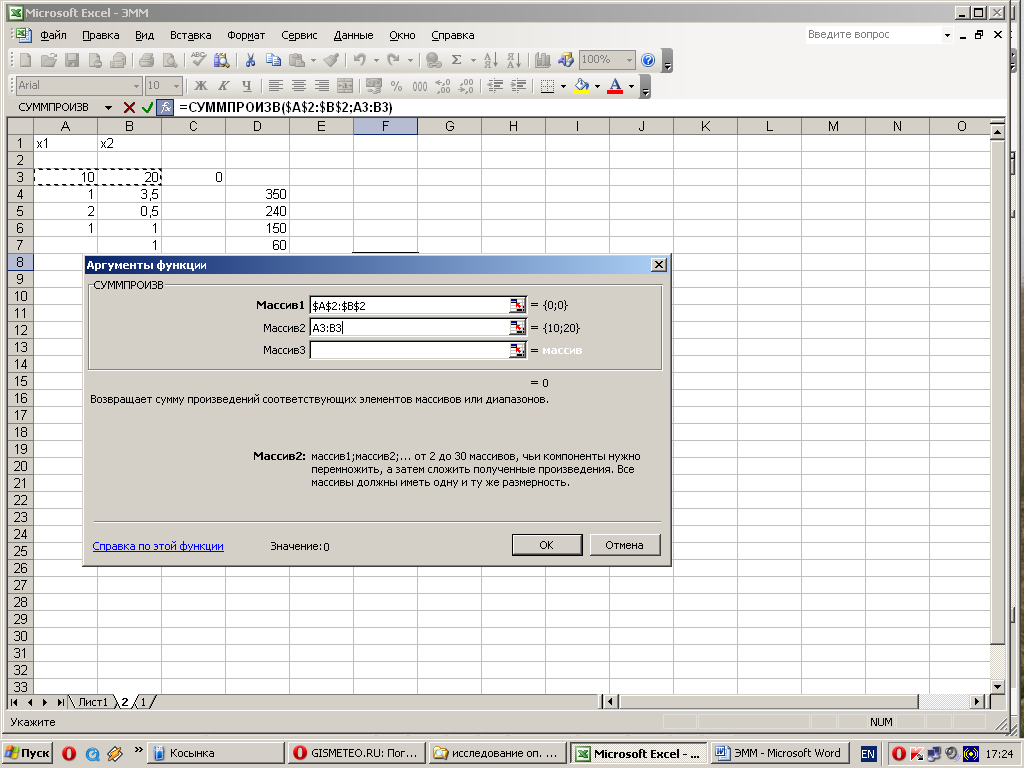The height and width of the screenshot is (768, 1024).
Task: Click the Print icon
Action: [146, 60]
